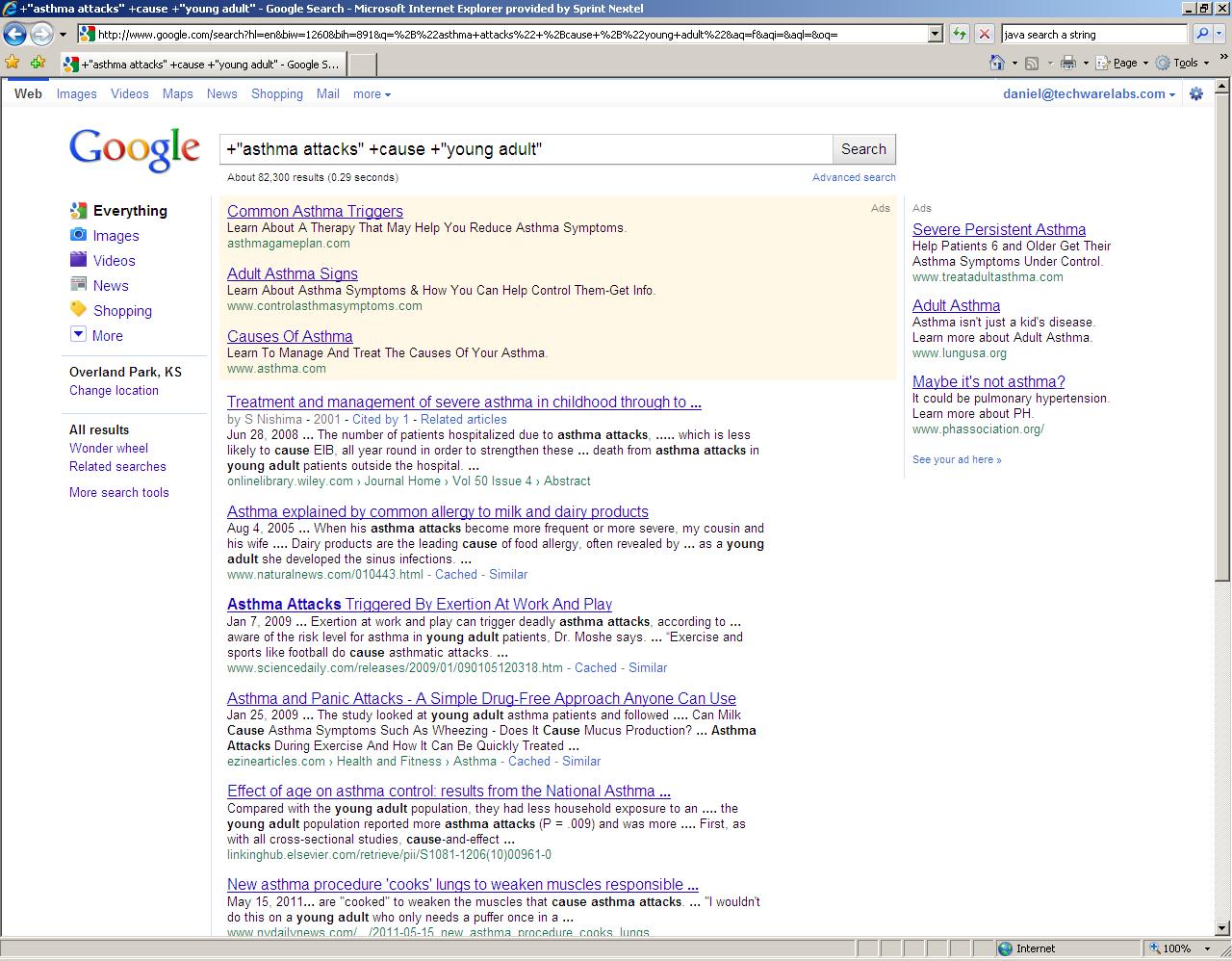This screenshot has height=961, width=1232.
Task: Click the Images link in Google top bar
Action: tap(76, 94)
